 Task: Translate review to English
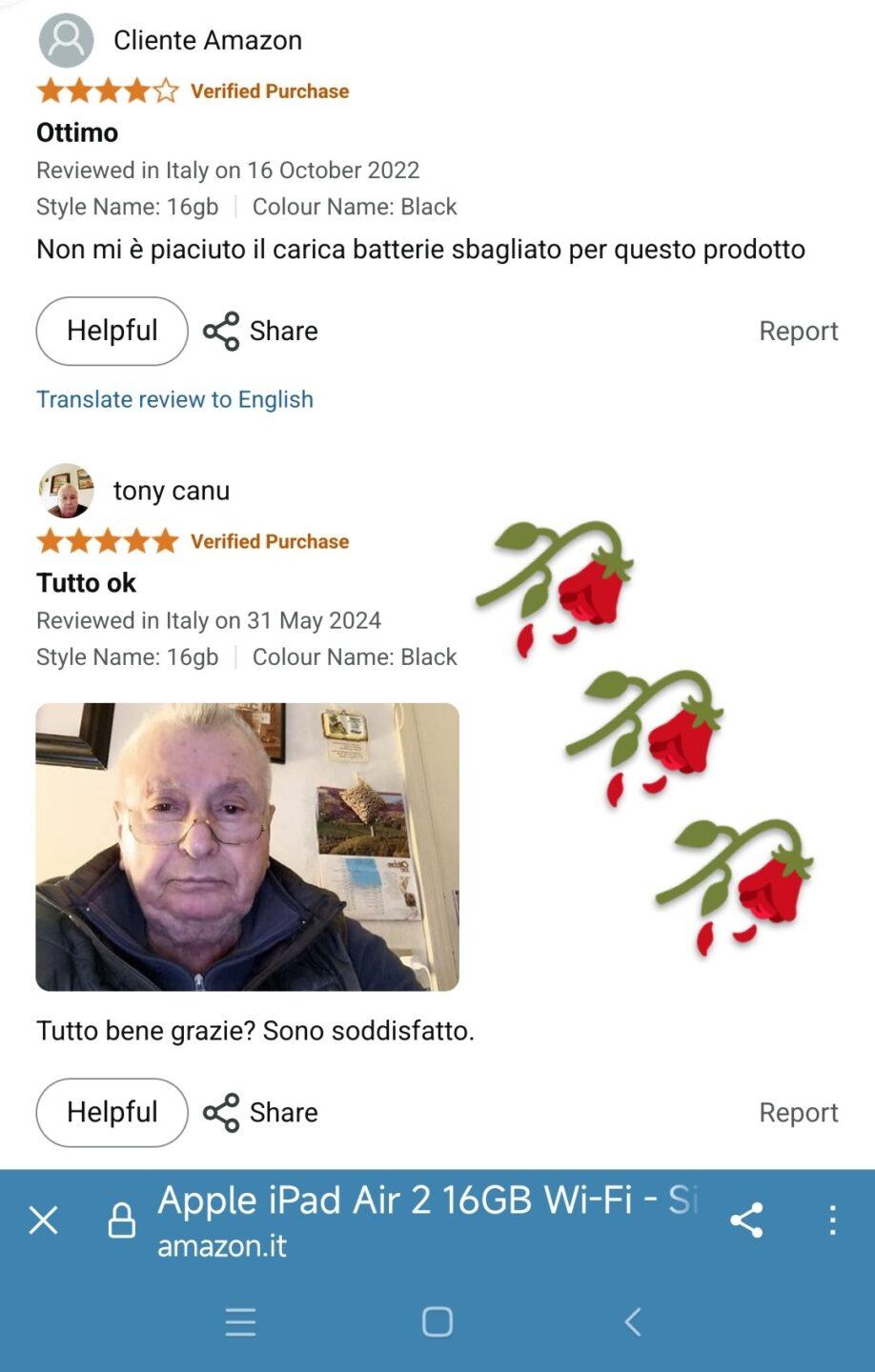click(x=174, y=399)
